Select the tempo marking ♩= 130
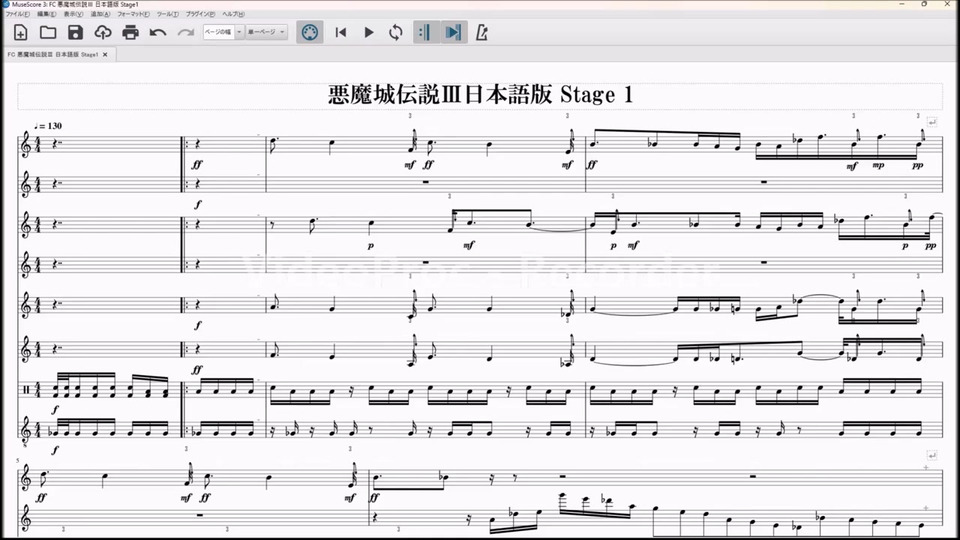 click(x=48, y=126)
